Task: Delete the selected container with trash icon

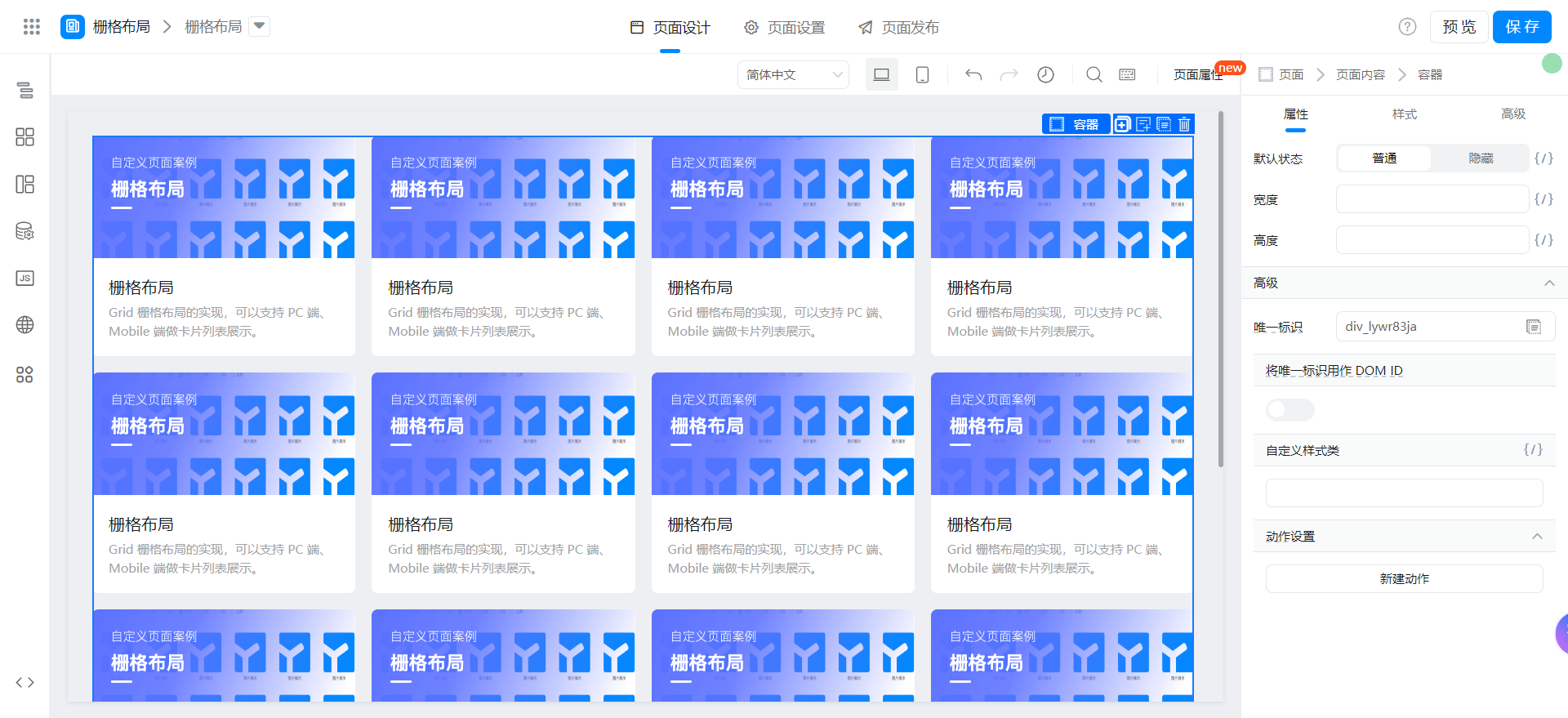Action: [1184, 124]
